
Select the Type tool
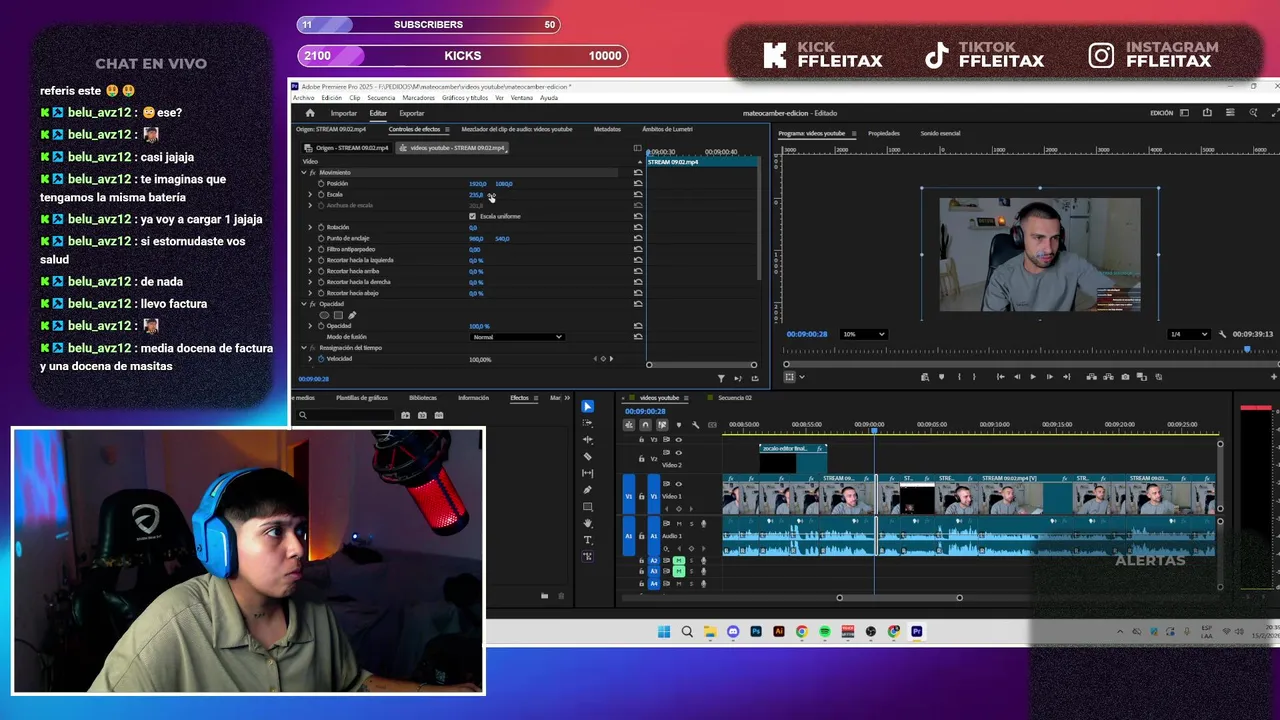point(587,540)
